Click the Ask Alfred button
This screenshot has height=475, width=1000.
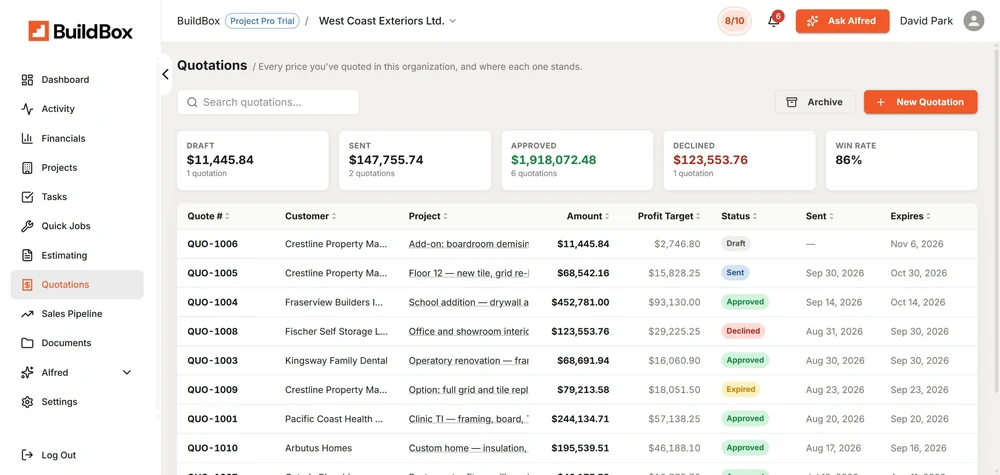pyautogui.click(x=842, y=21)
